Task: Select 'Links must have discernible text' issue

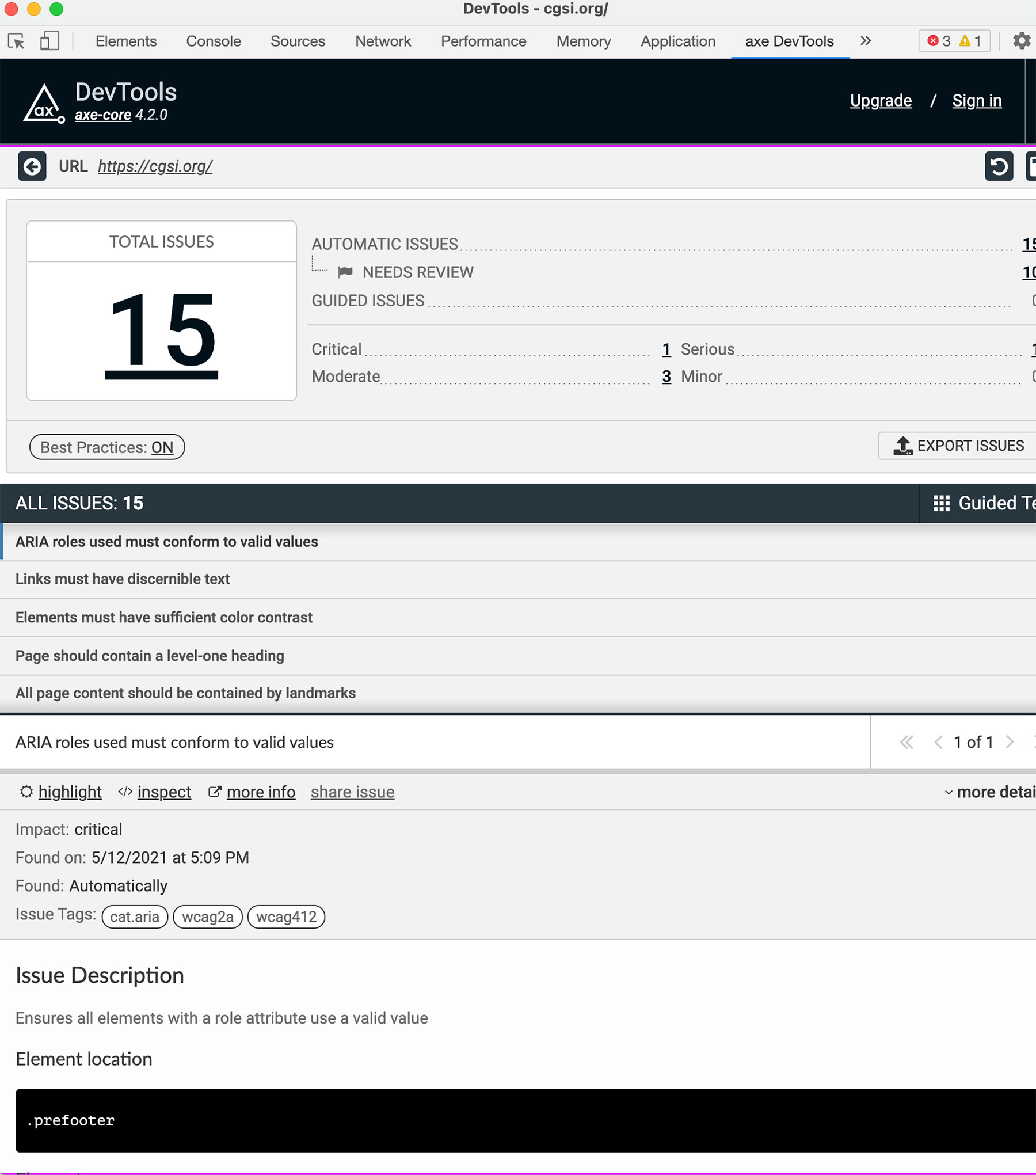Action: click(518, 579)
